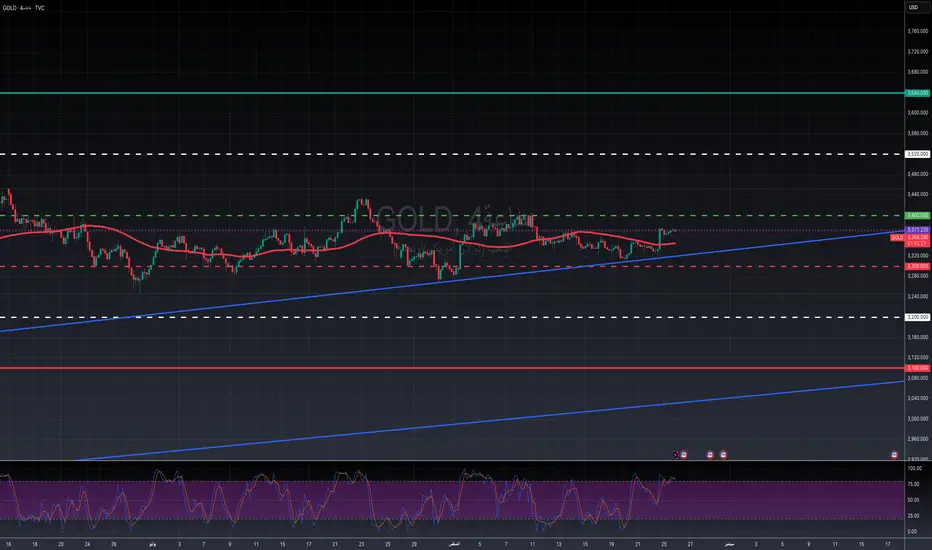
Task: Select the green 3,400.000 price label
Action: click(x=917, y=215)
